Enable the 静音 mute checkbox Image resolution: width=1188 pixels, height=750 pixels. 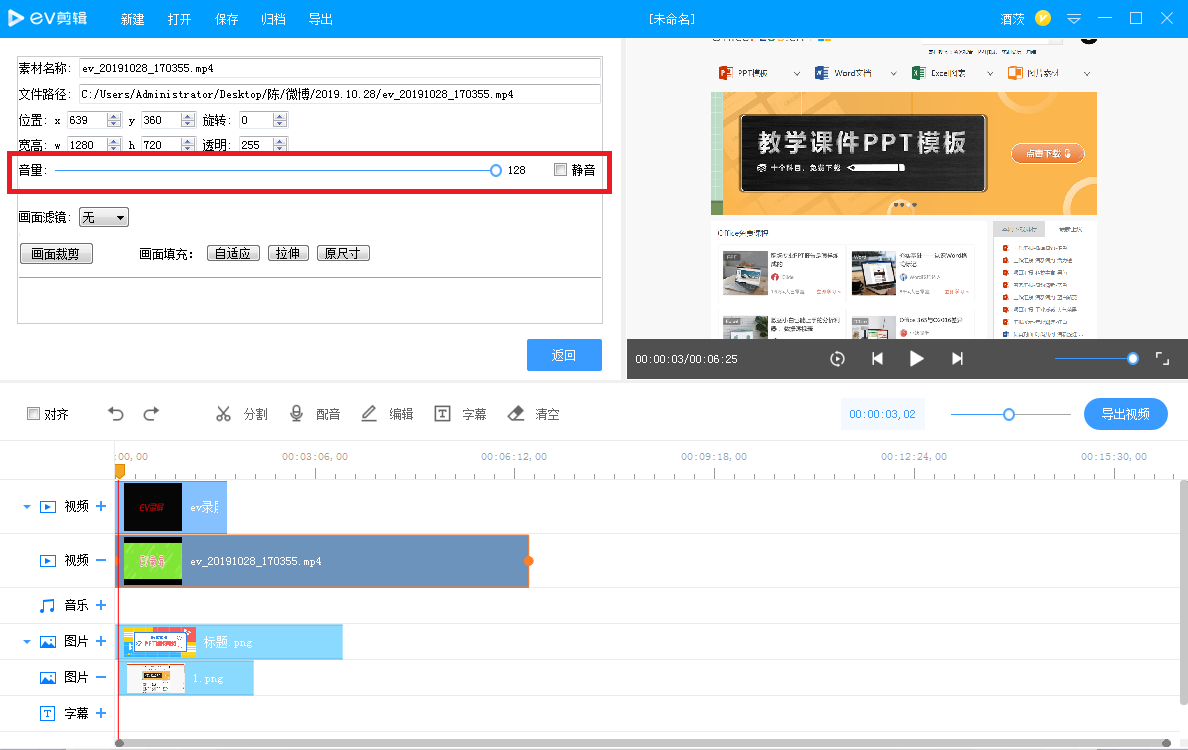561,170
